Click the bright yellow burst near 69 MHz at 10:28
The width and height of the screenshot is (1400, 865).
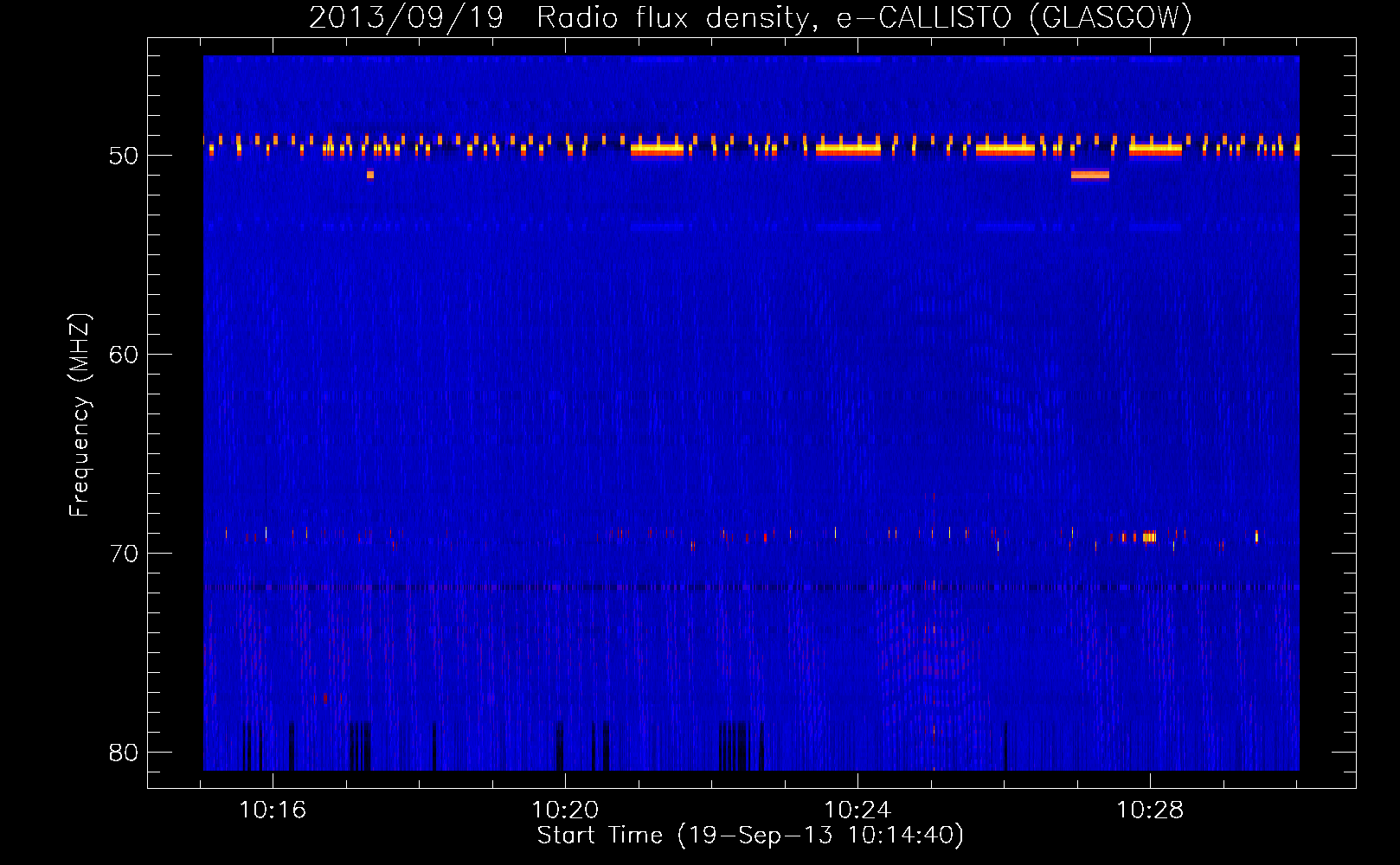[1149, 537]
